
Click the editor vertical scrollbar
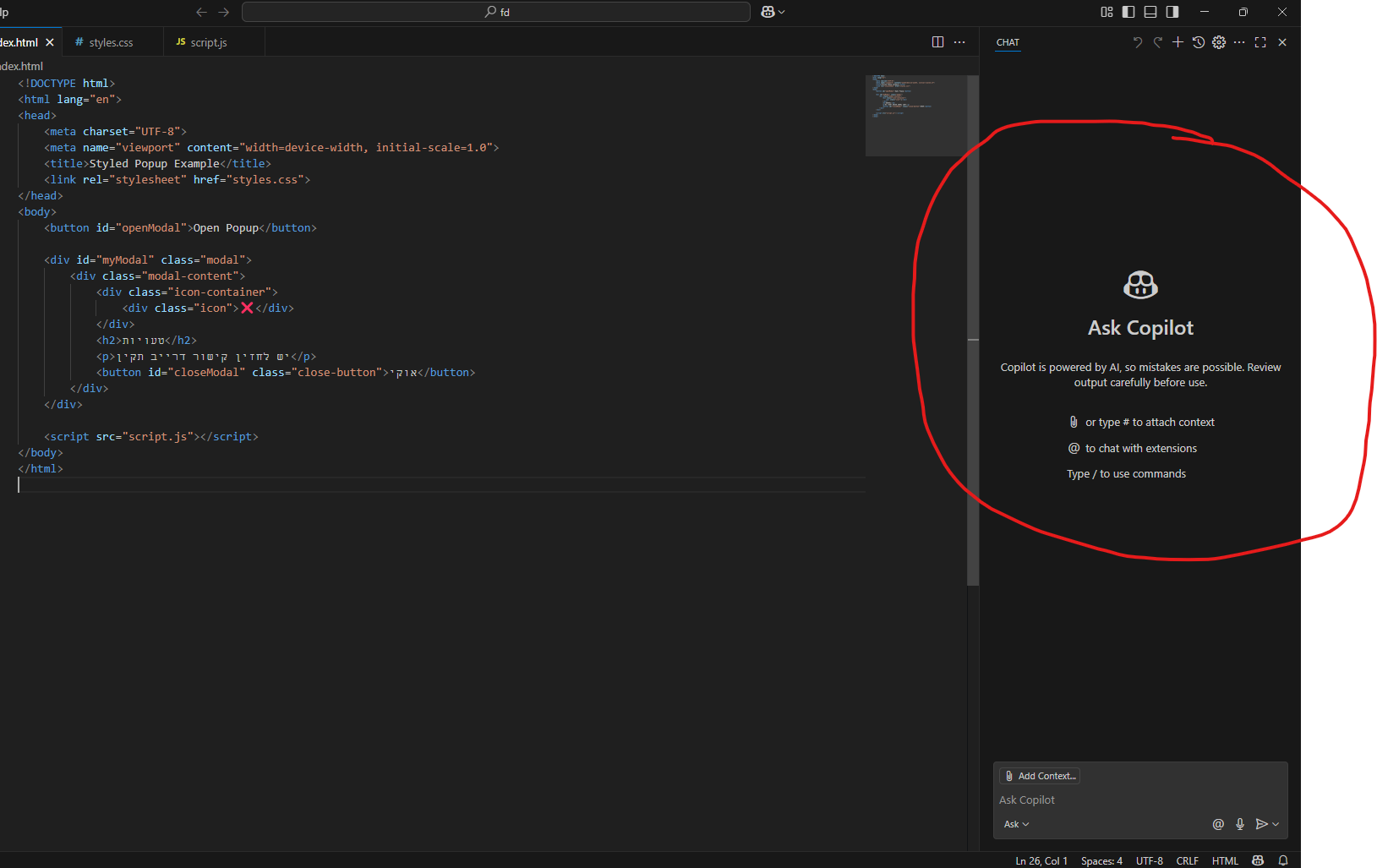(973, 330)
